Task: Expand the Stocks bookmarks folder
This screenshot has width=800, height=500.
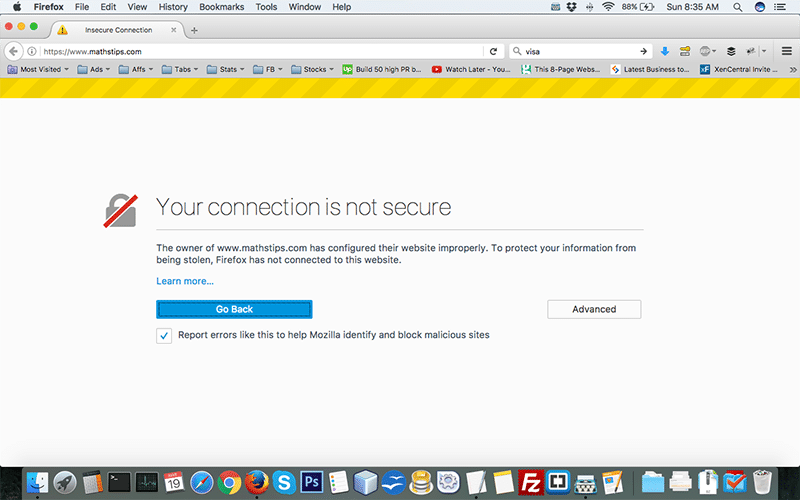Action: tap(312, 69)
